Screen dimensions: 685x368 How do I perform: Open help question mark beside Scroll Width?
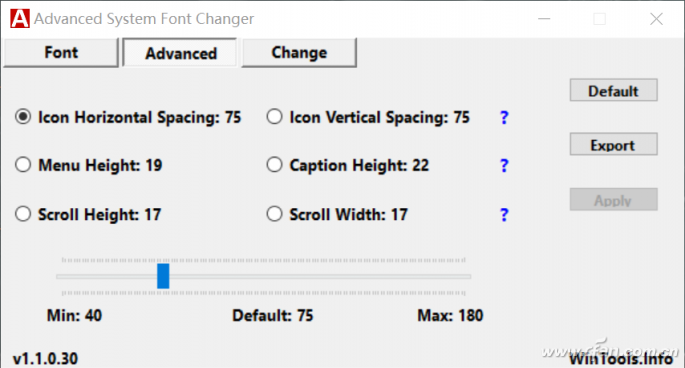[x=504, y=214]
